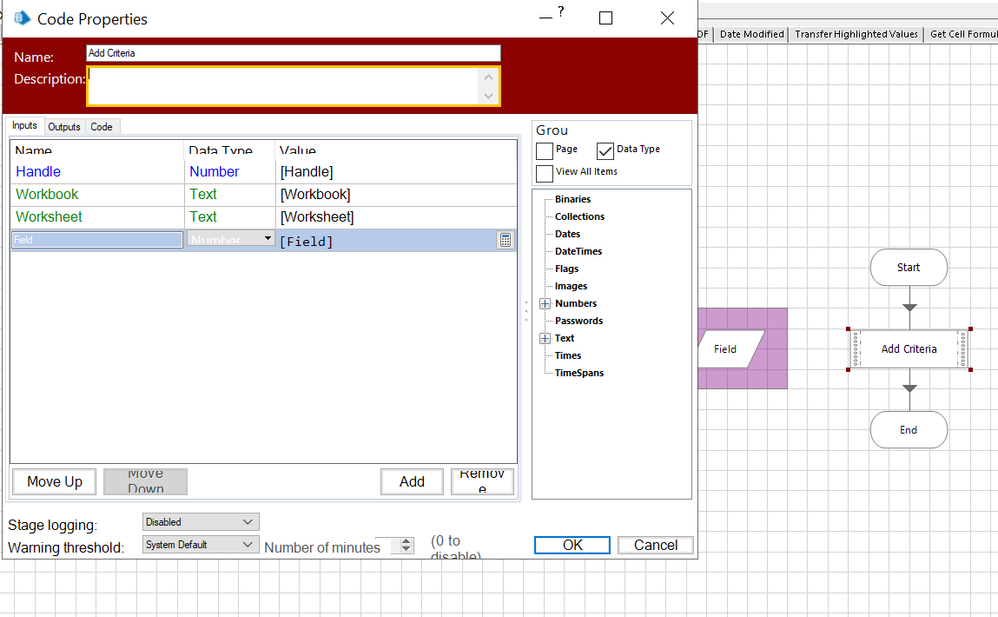Click the help question mark in title bar
Screen dimensions: 998x617
point(560,12)
